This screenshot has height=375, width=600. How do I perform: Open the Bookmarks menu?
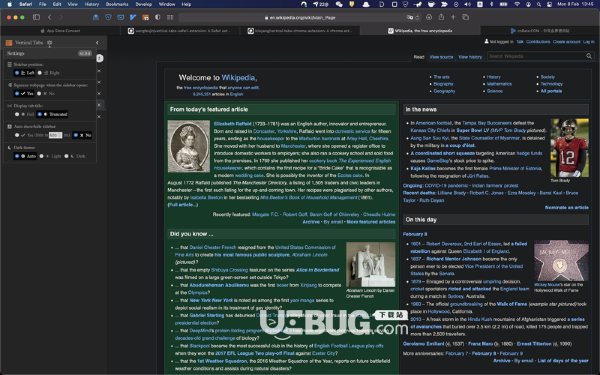tap(117, 4)
